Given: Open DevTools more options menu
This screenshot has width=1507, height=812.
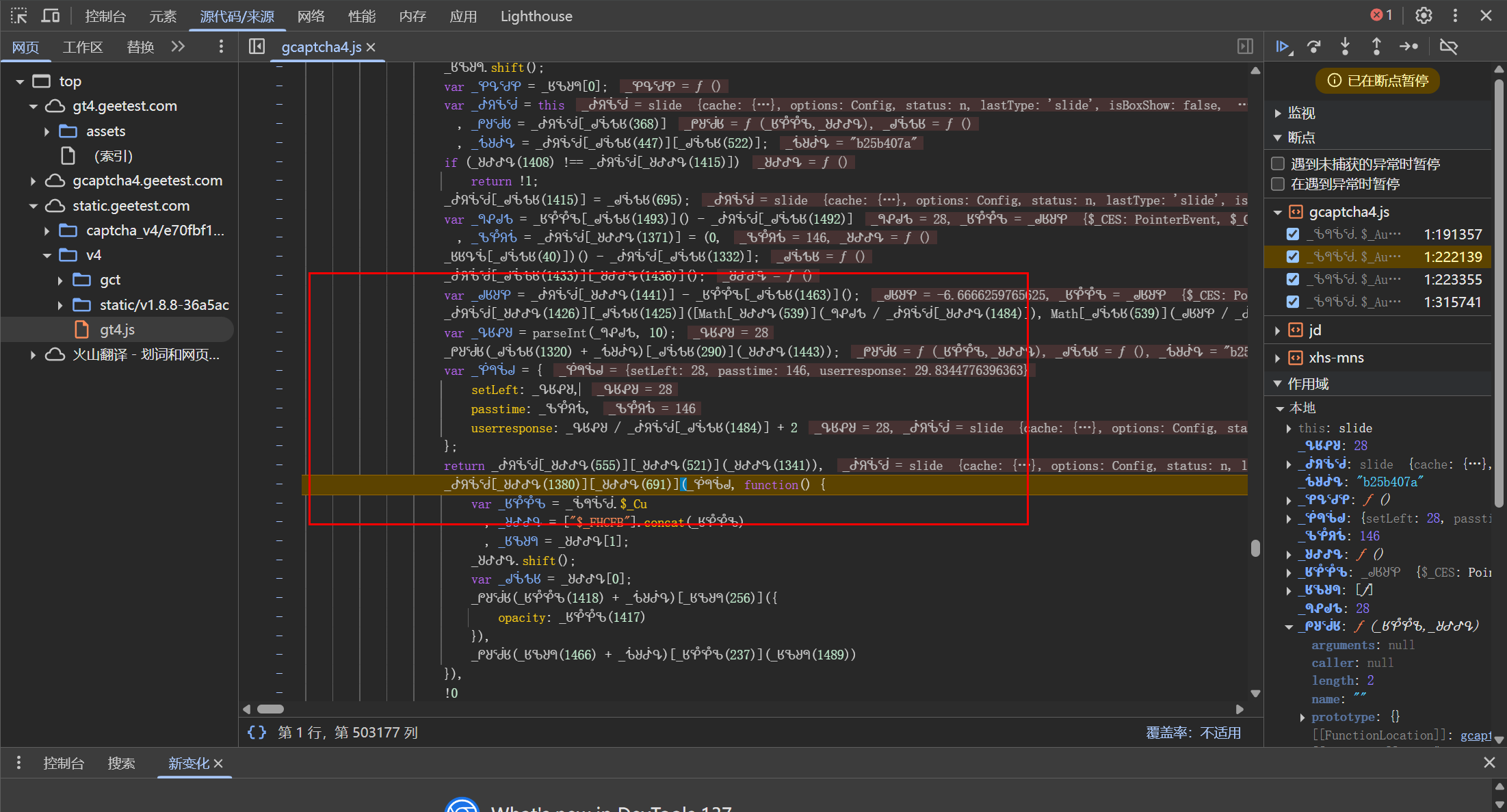Looking at the screenshot, I should [1455, 16].
